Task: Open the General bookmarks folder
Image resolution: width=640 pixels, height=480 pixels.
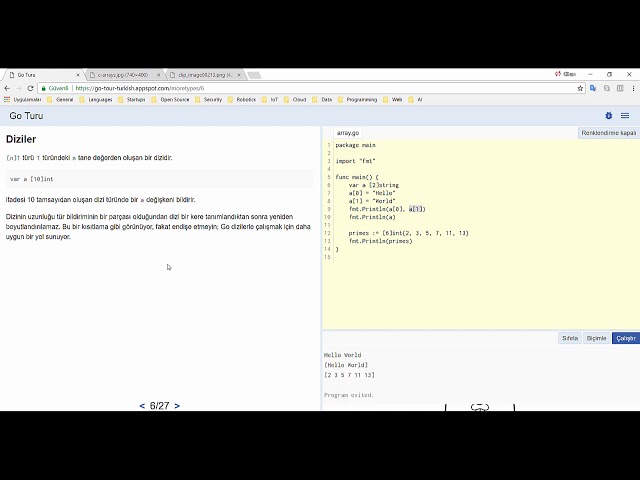Action: point(60,100)
